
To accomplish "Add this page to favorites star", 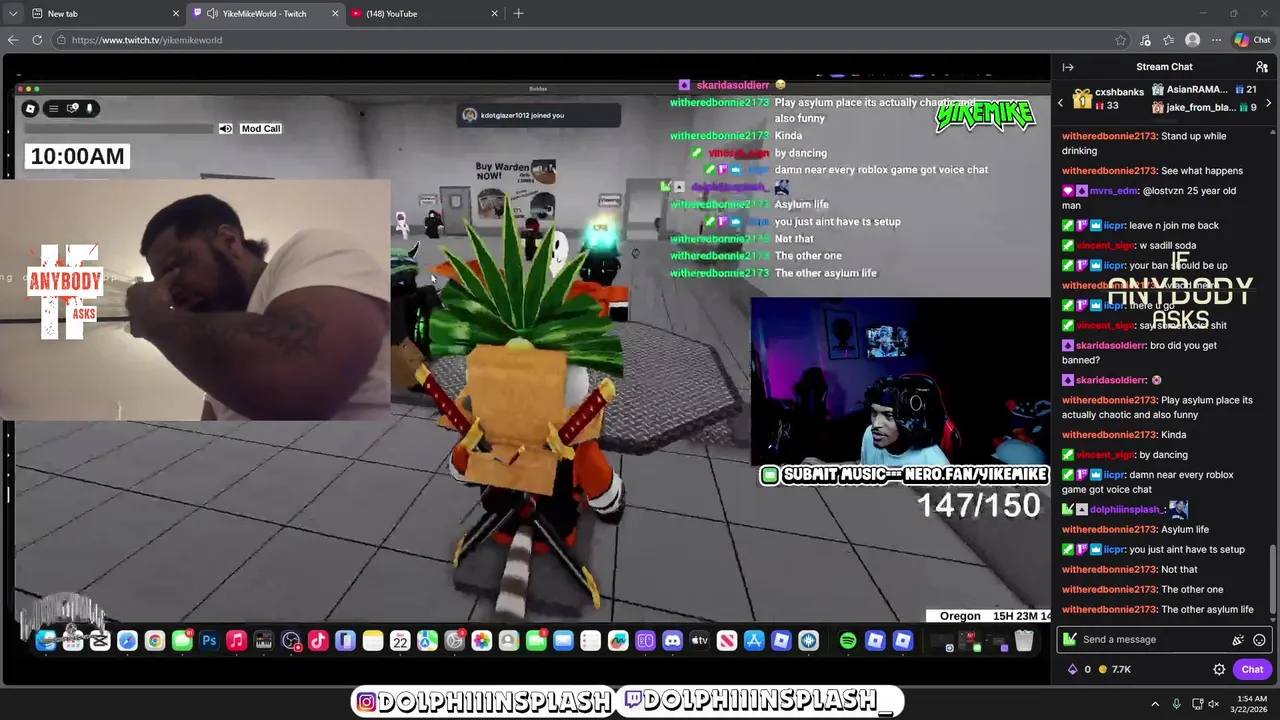I will point(1121,40).
